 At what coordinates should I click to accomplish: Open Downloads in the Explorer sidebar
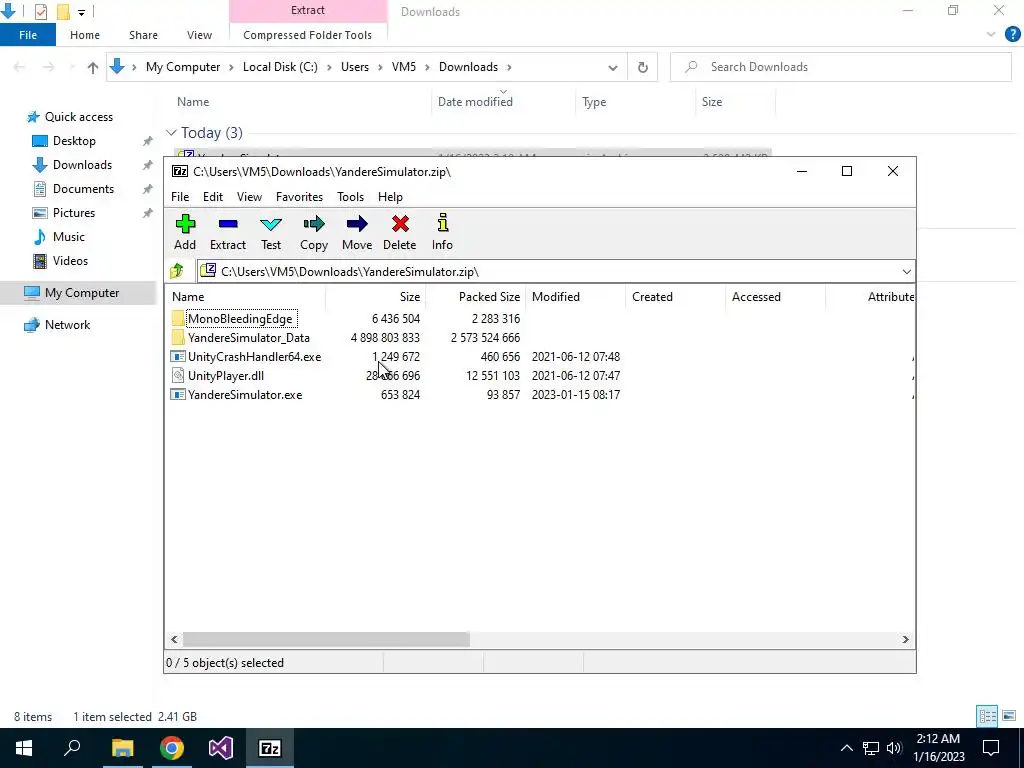pyautogui.click(x=82, y=165)
